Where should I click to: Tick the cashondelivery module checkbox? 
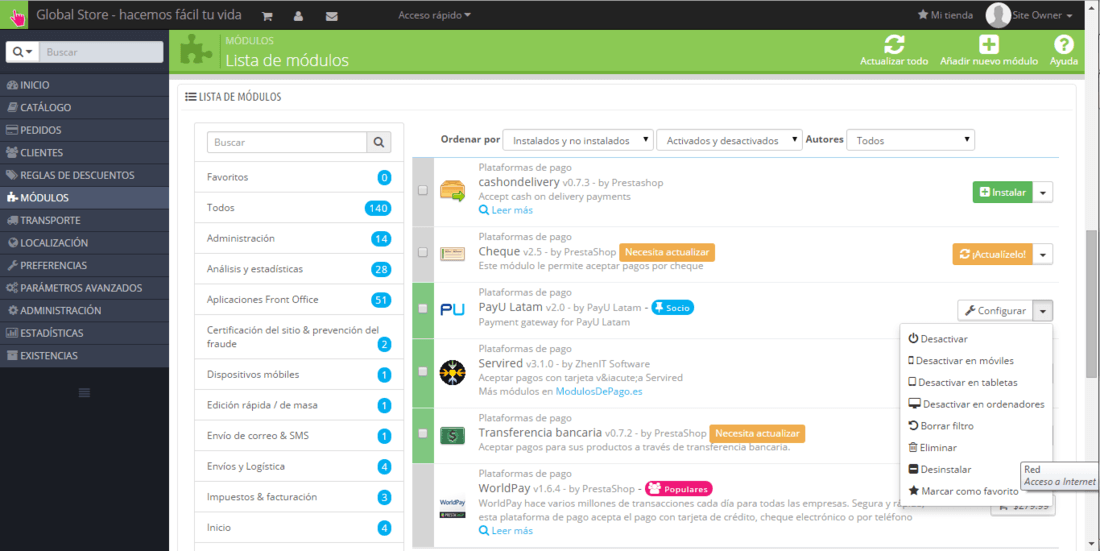pyautogui.click(x=422, y=190)
